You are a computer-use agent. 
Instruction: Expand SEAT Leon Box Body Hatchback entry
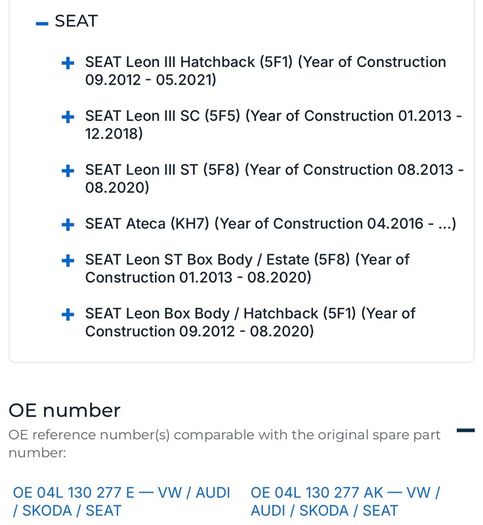pyautogui.click(x=68, y=314)
